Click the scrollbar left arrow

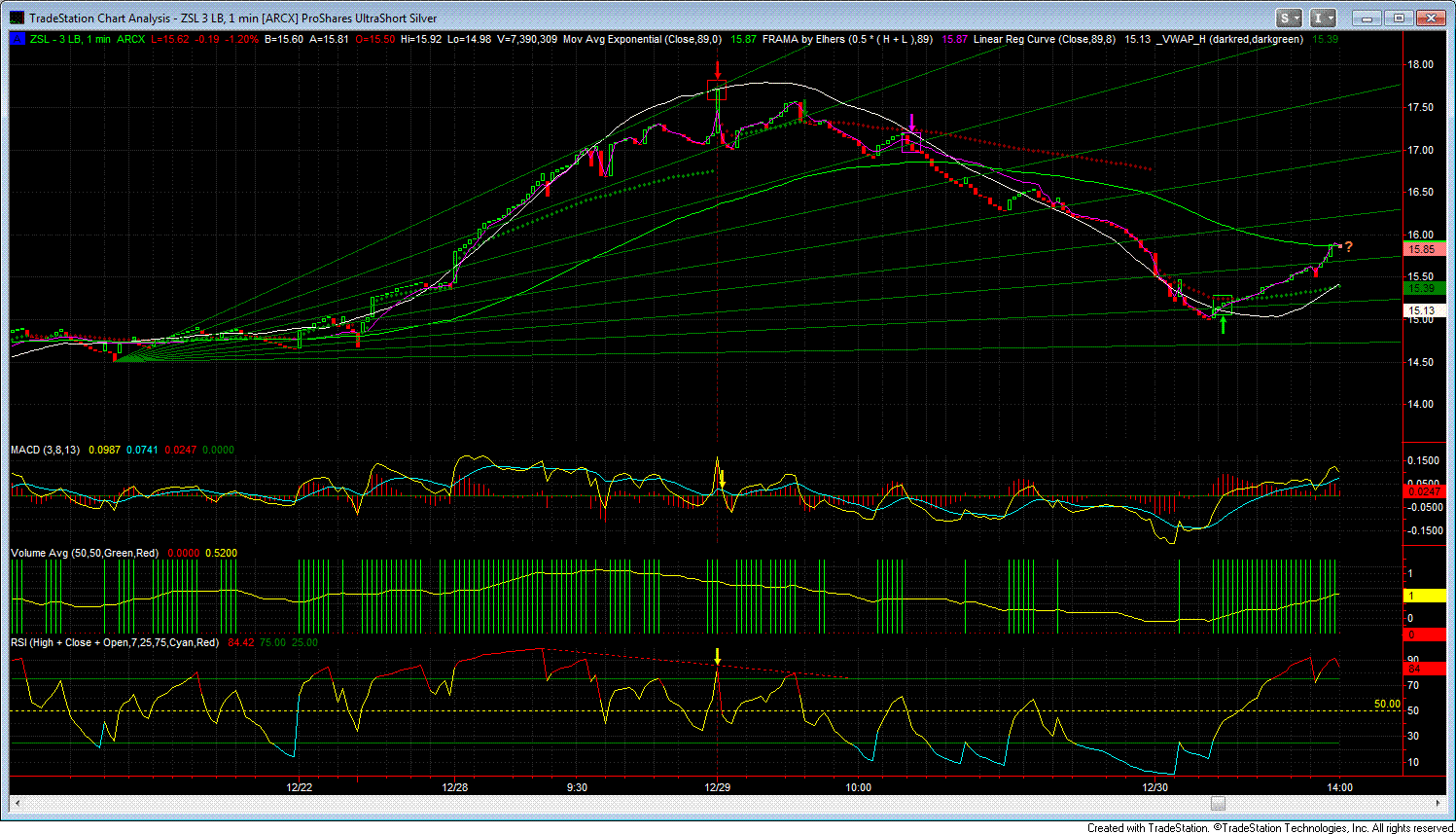[17, 803]
